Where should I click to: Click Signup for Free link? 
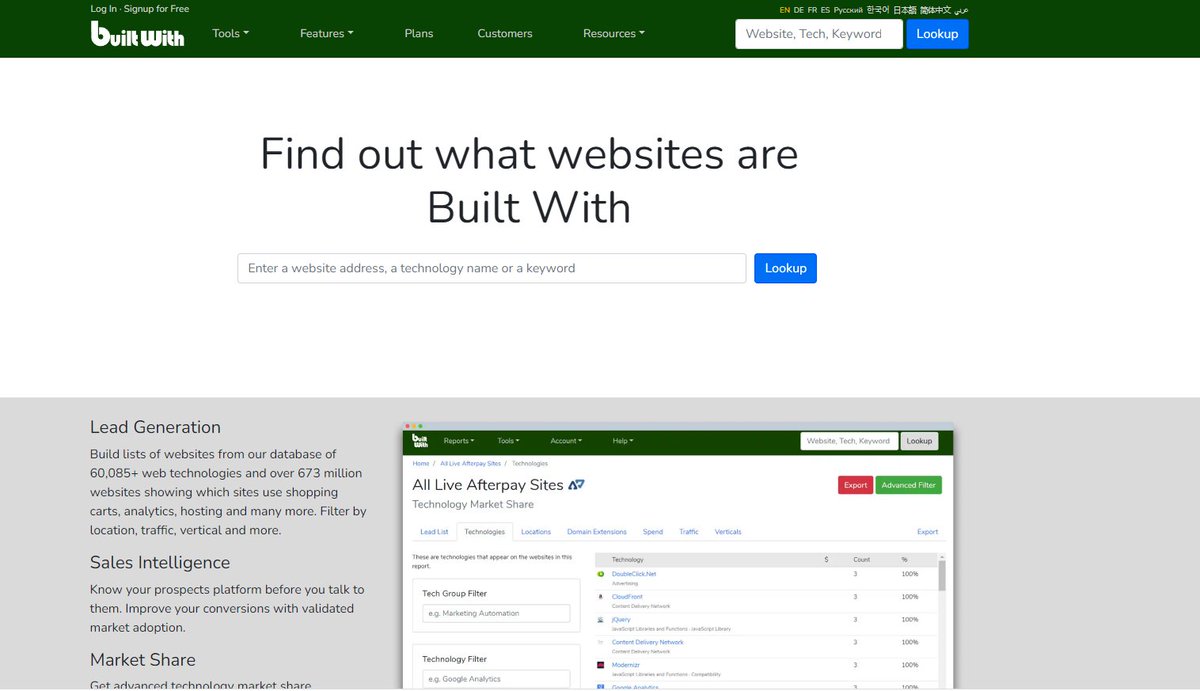[156, 9]
